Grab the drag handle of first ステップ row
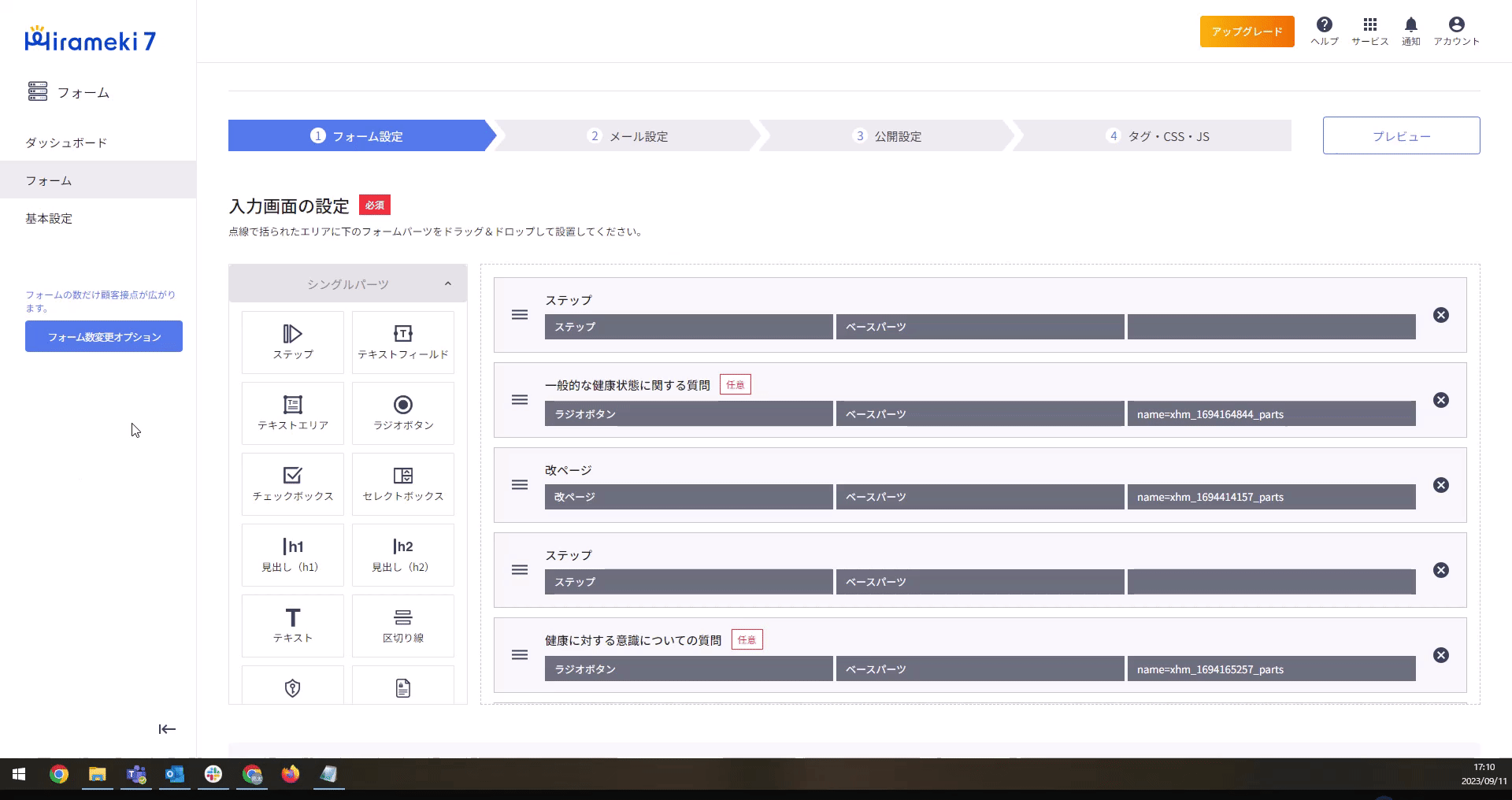Viewport: 1512px width, 800px height. click(x=520, y=315)
